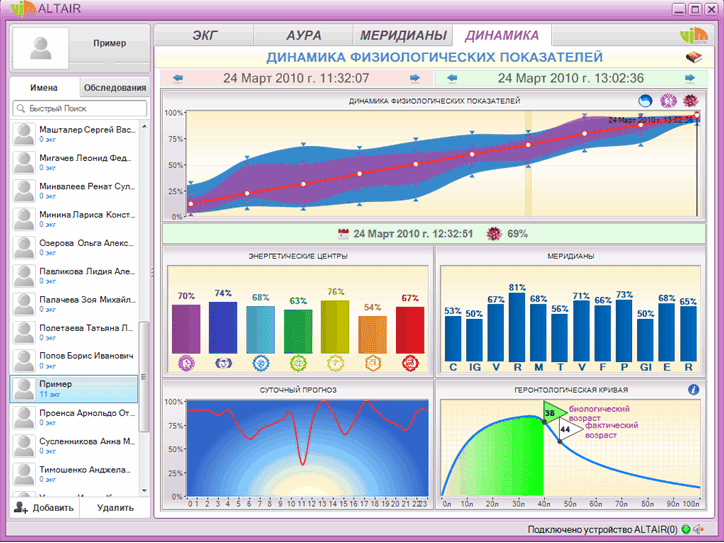Switch to the ЭКГ tab

[205, 35]
